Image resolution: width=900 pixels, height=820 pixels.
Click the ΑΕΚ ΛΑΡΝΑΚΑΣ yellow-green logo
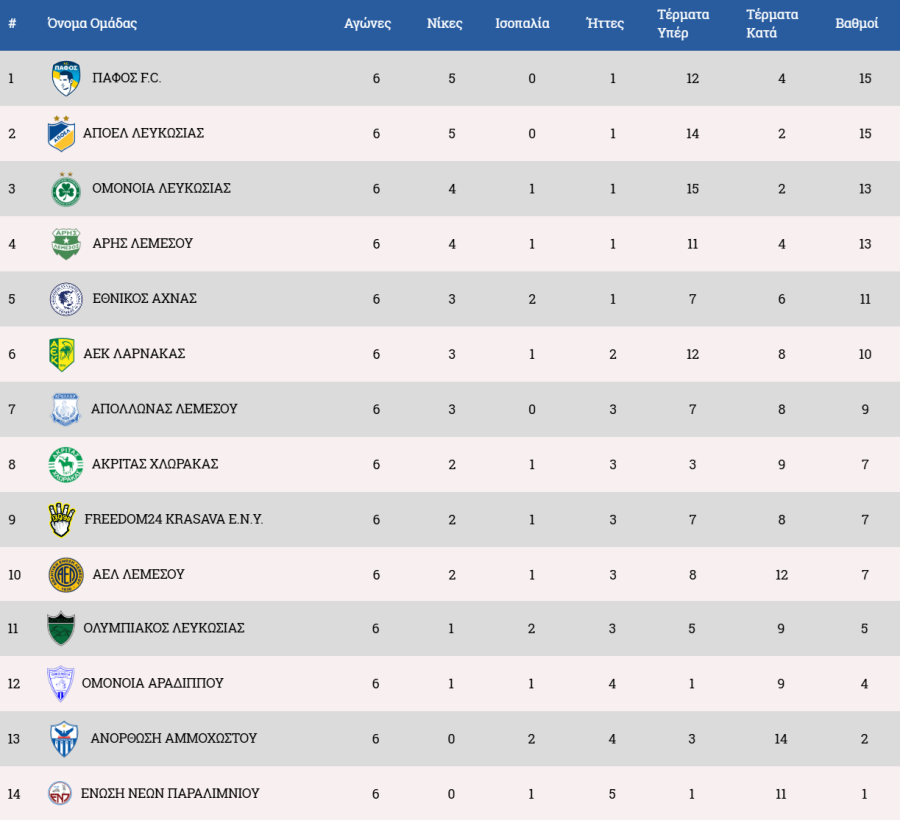[62, 354]
